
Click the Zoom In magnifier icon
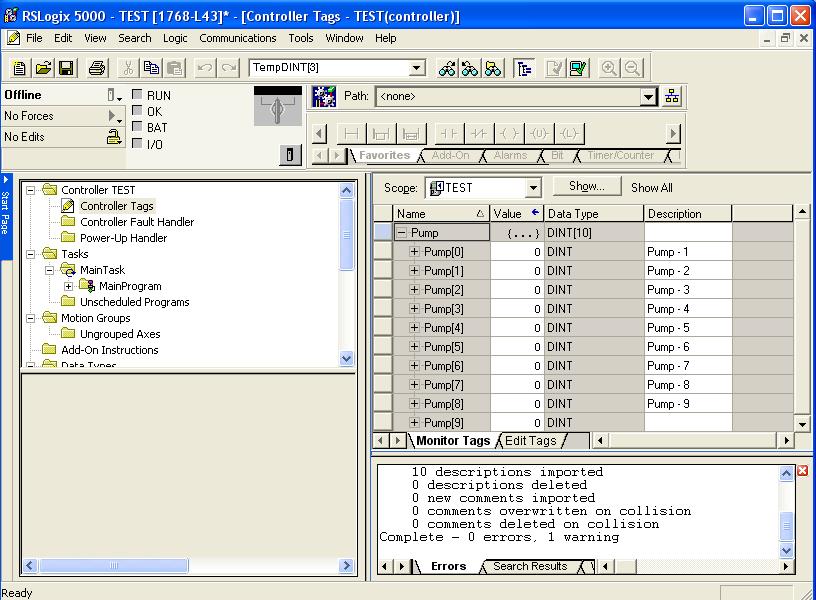(609, 68)
